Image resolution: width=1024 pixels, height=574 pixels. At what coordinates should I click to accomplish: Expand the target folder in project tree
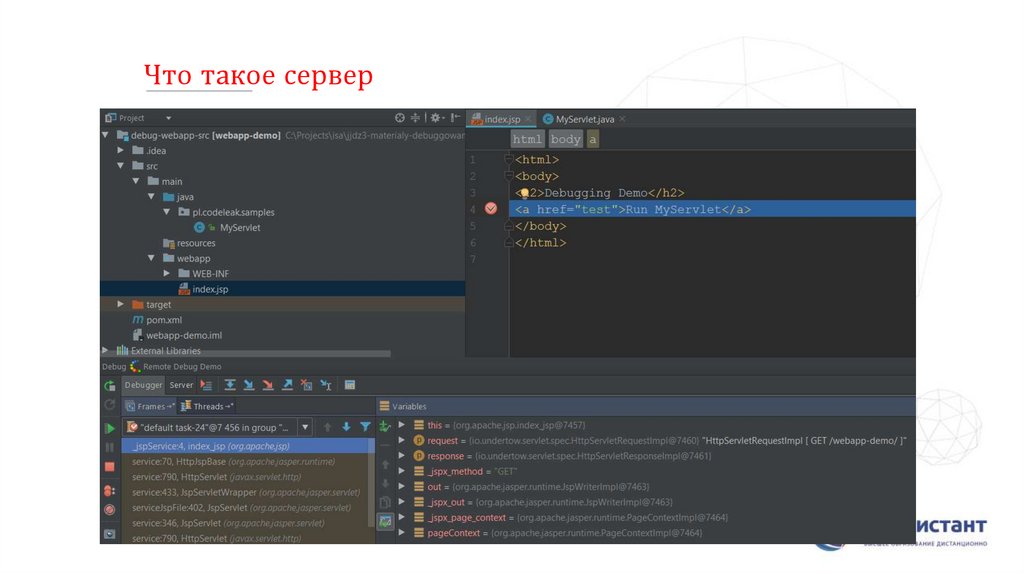[x=121, y=304]
